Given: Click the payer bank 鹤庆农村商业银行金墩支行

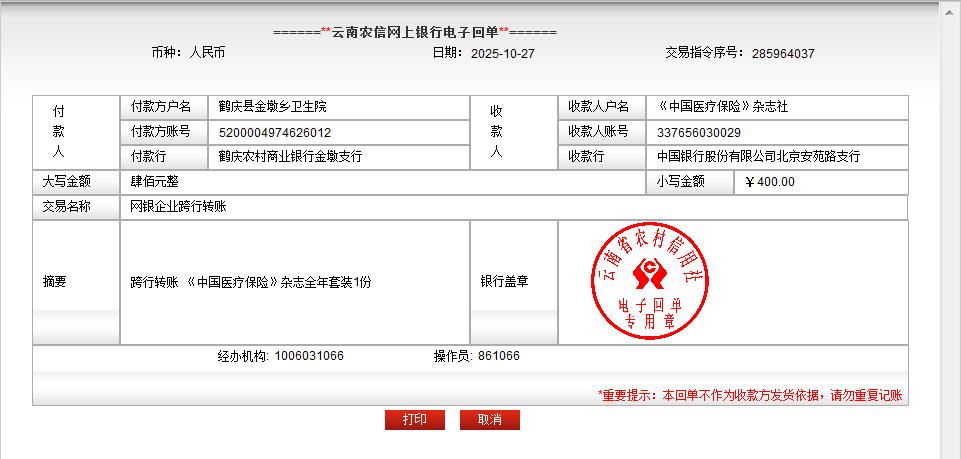Looking at the screenshot, I should click(x=290, y=157).
